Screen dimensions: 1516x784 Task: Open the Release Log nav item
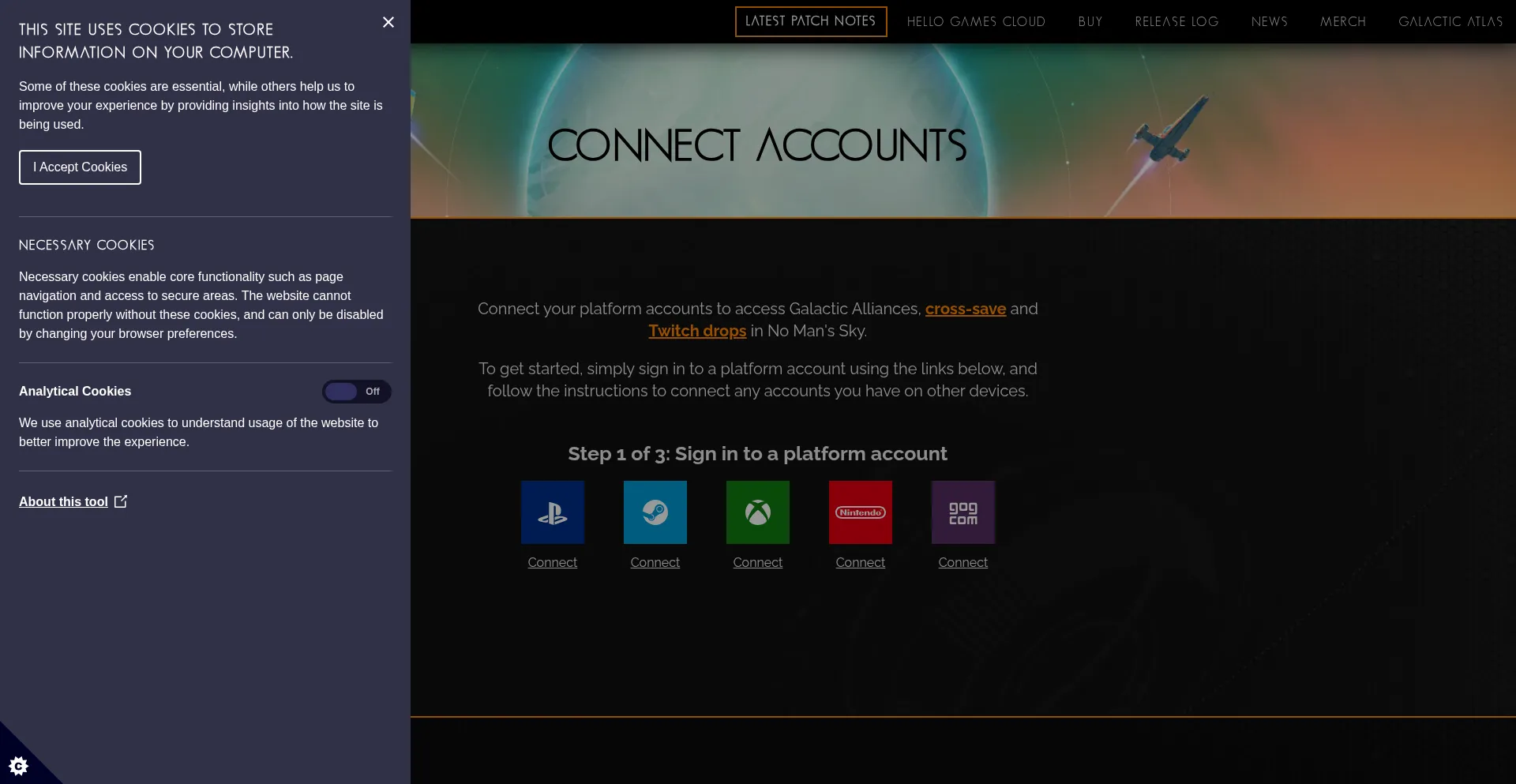[1176, 21]
